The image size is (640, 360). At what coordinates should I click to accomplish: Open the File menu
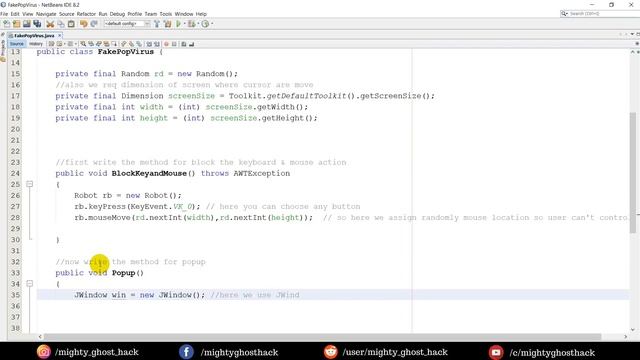[4, 14]
